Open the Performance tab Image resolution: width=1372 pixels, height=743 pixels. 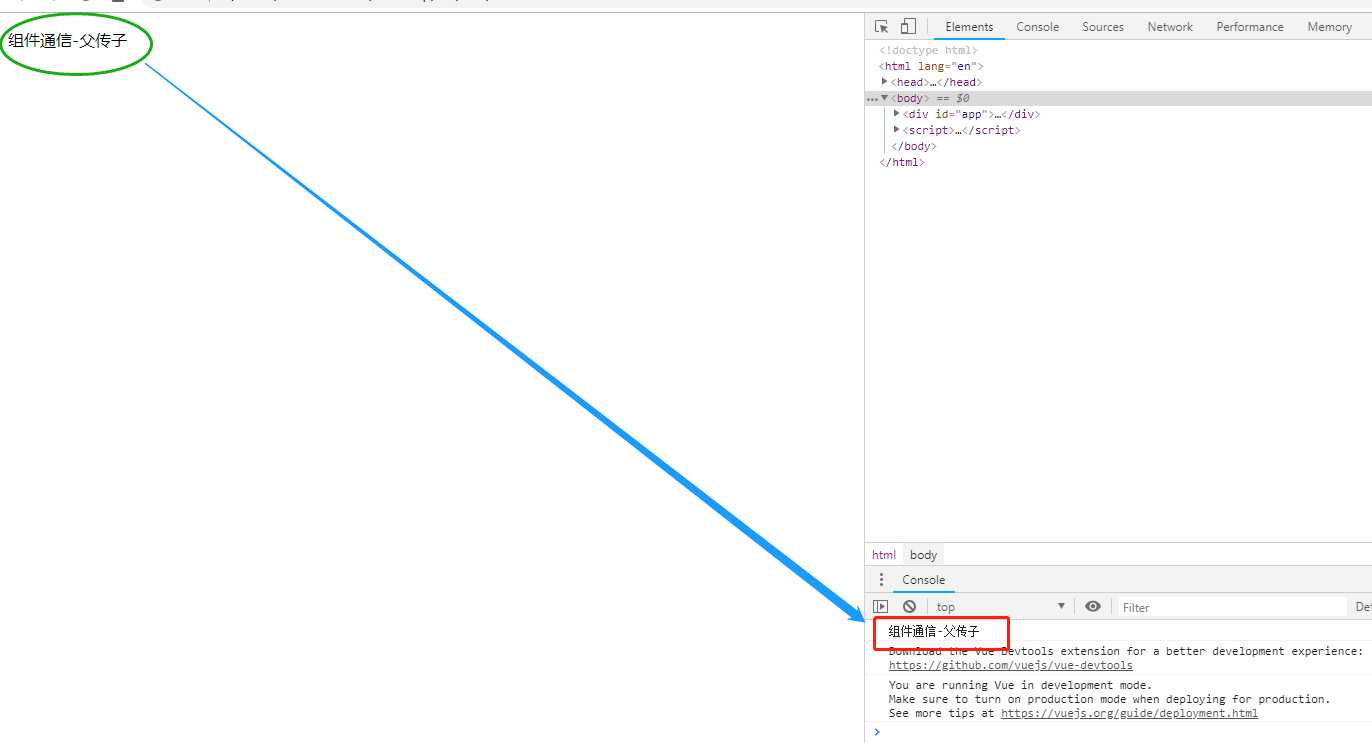point(1250,27)
